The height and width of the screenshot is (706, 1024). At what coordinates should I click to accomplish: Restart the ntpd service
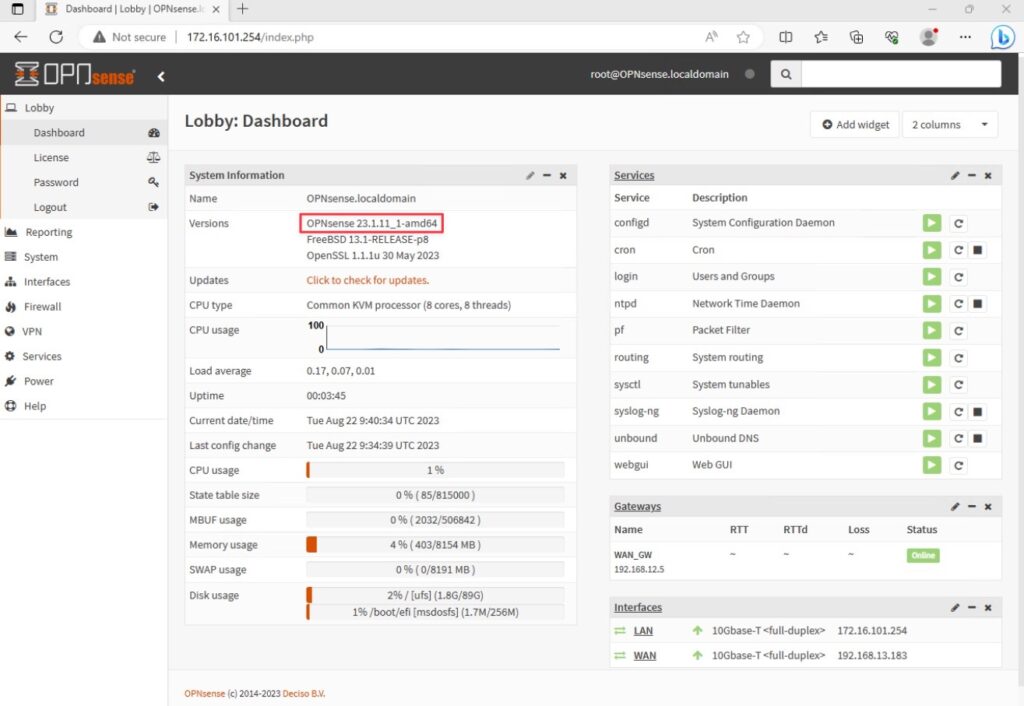click(958, 304)
